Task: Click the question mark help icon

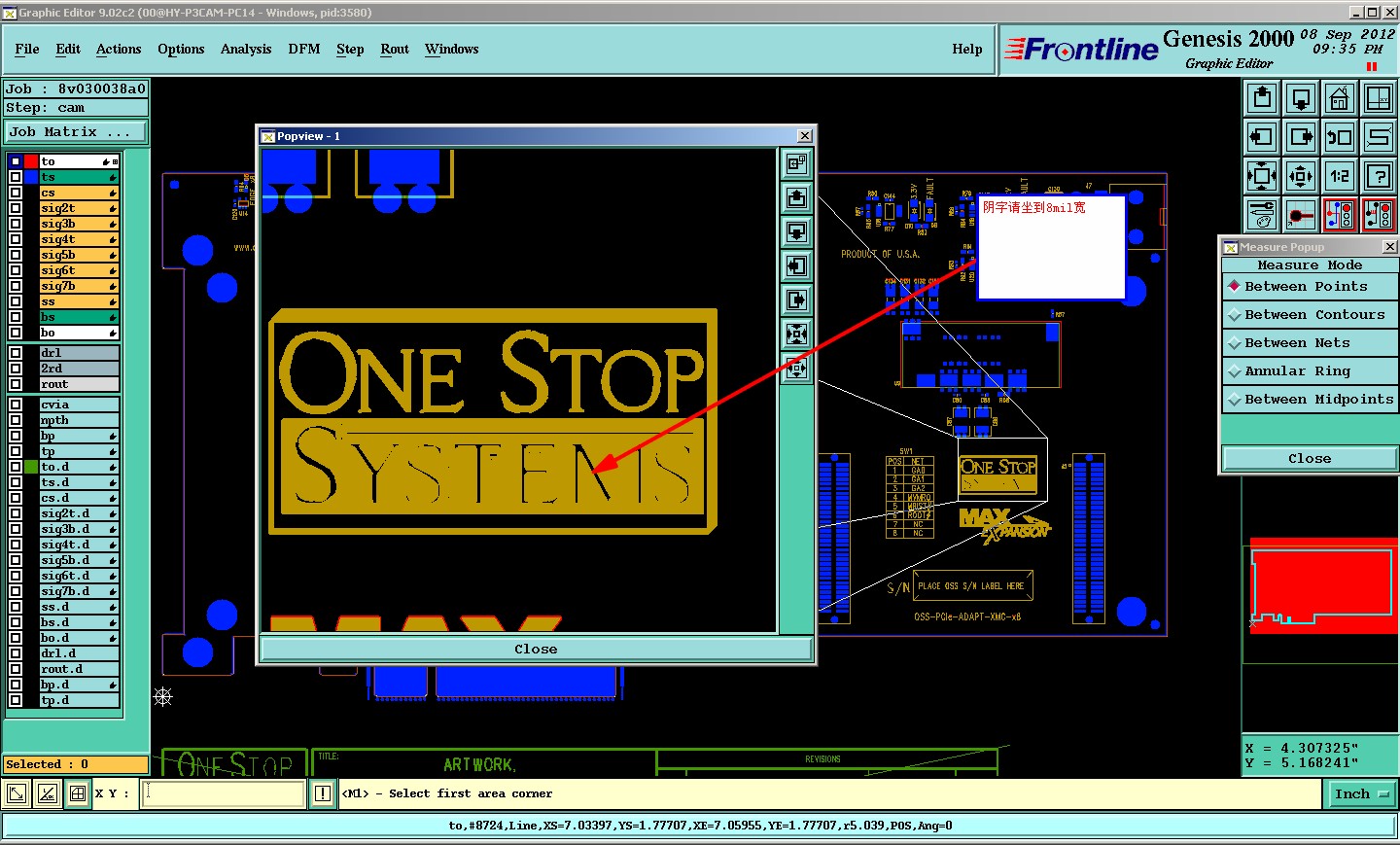Action: [x=1379, y=176]
